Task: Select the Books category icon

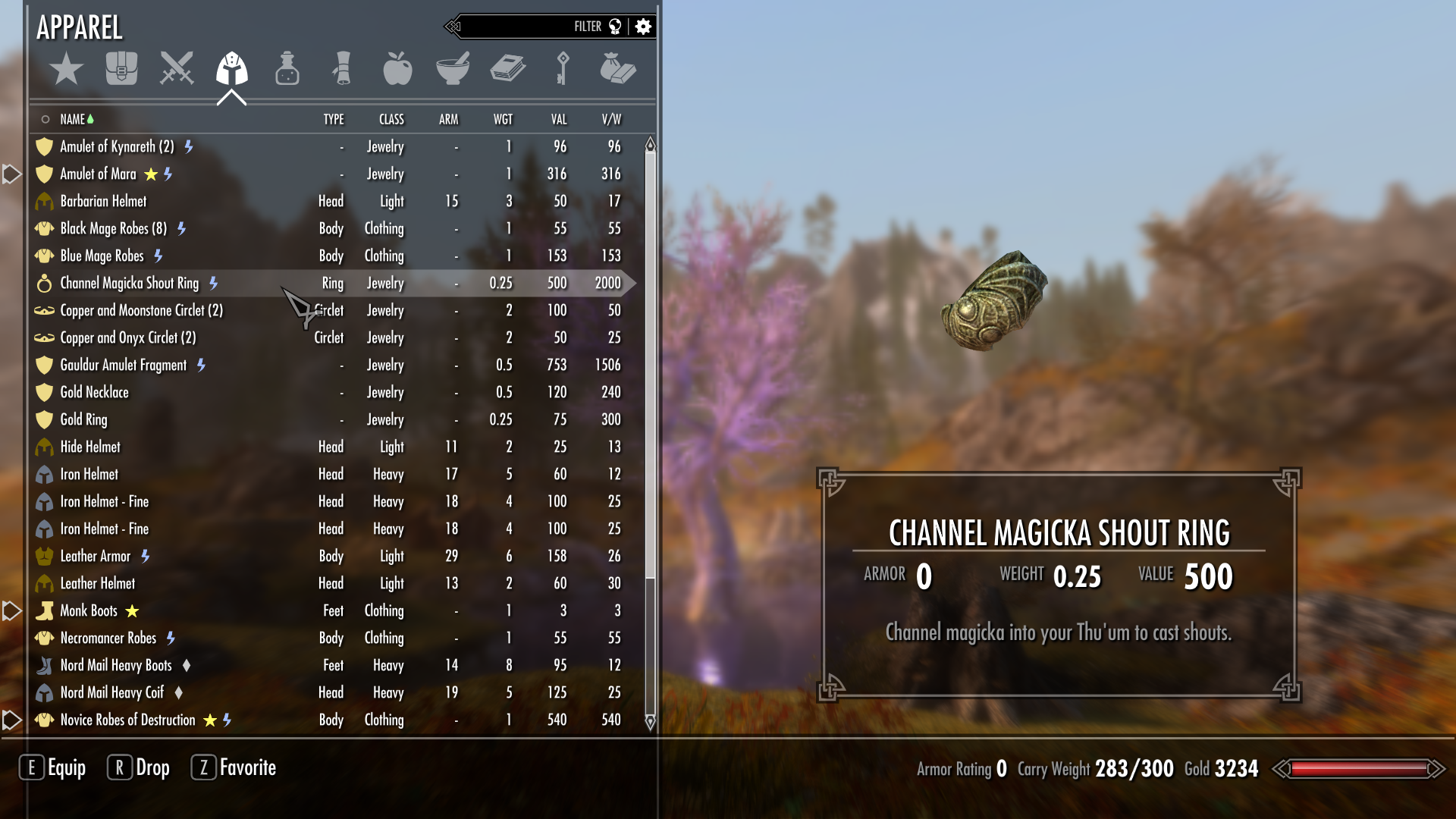Action: 509,71
